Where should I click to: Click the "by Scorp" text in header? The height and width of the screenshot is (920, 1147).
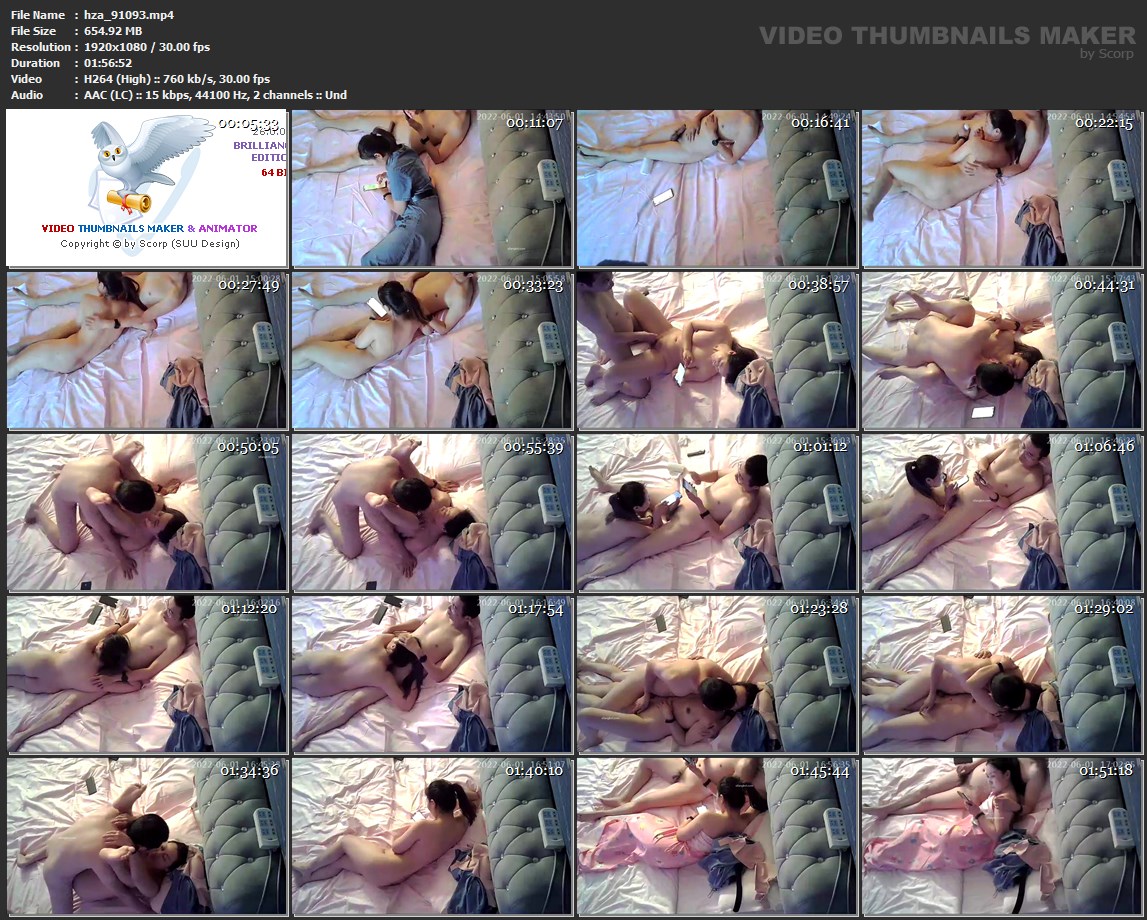pos(1106,54)
